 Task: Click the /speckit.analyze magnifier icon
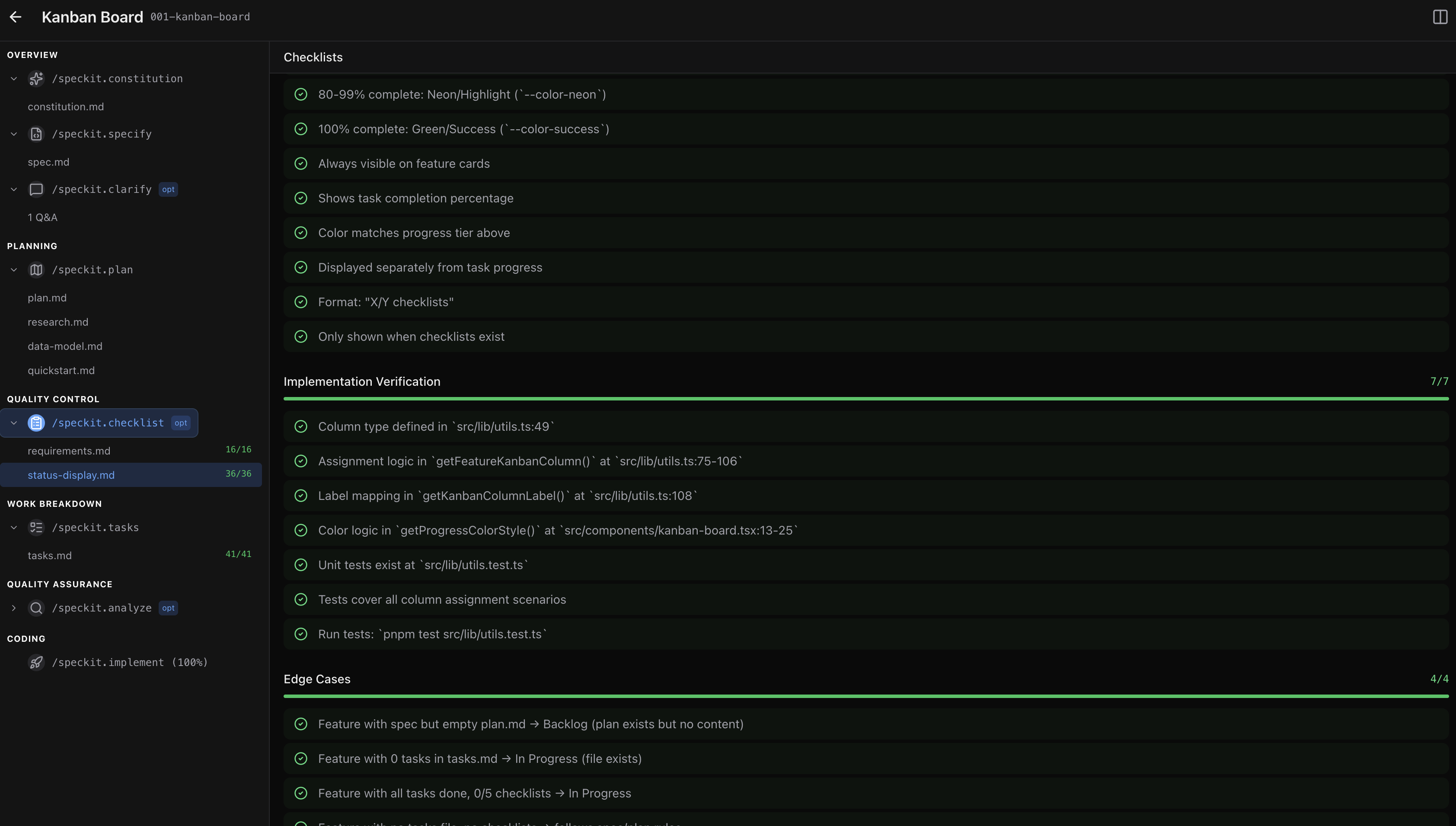[x=36, y=608]
